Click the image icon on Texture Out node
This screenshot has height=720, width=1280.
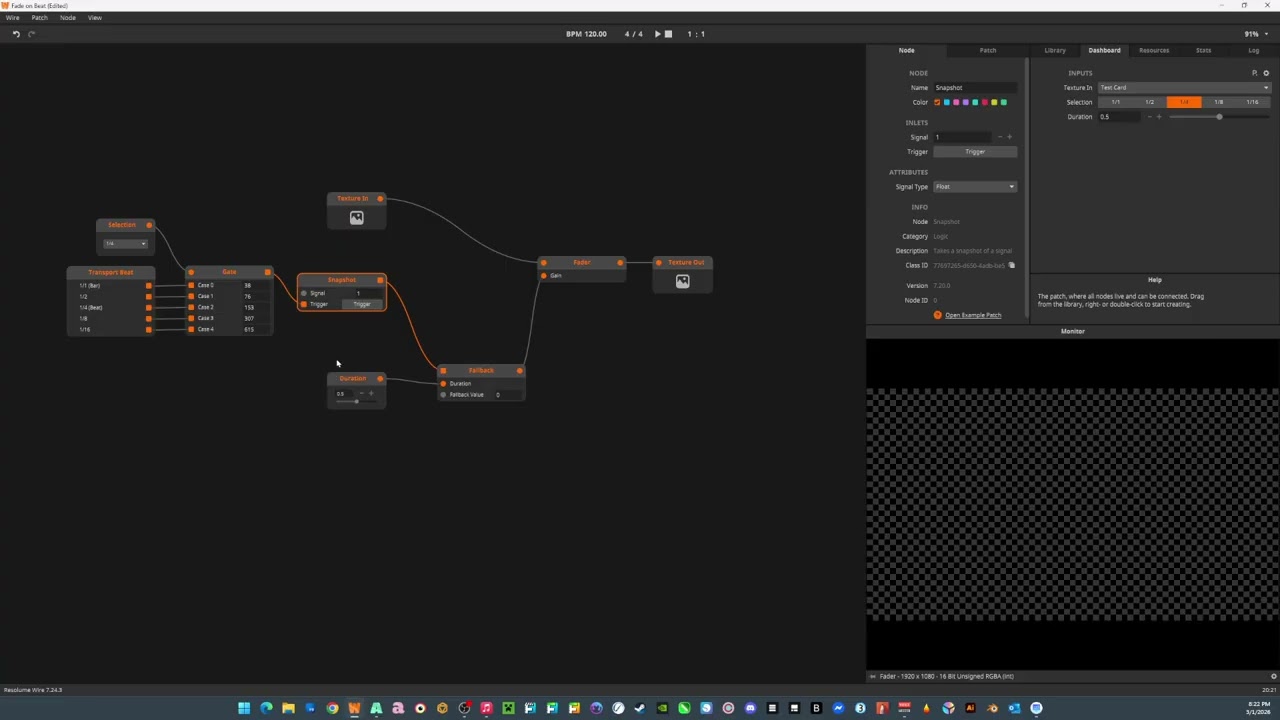(682, 282)
